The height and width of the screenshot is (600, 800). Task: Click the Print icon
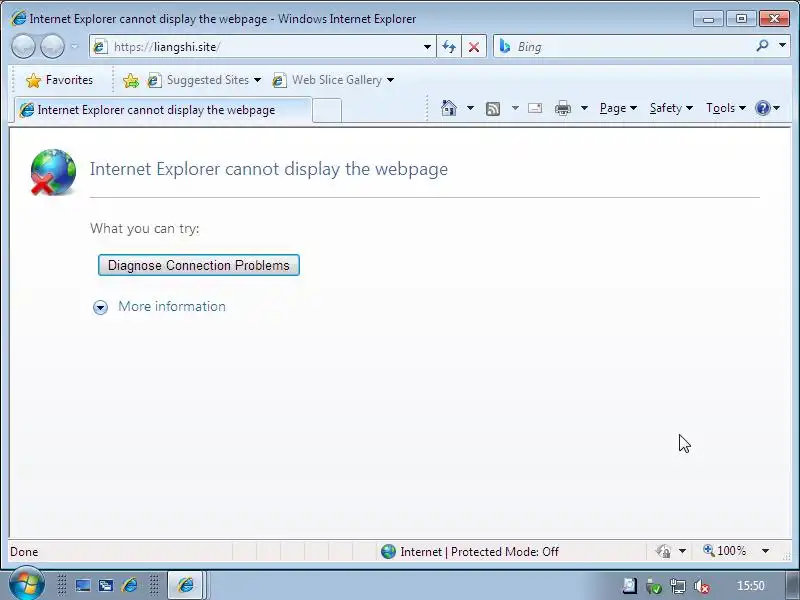point(563,108)
